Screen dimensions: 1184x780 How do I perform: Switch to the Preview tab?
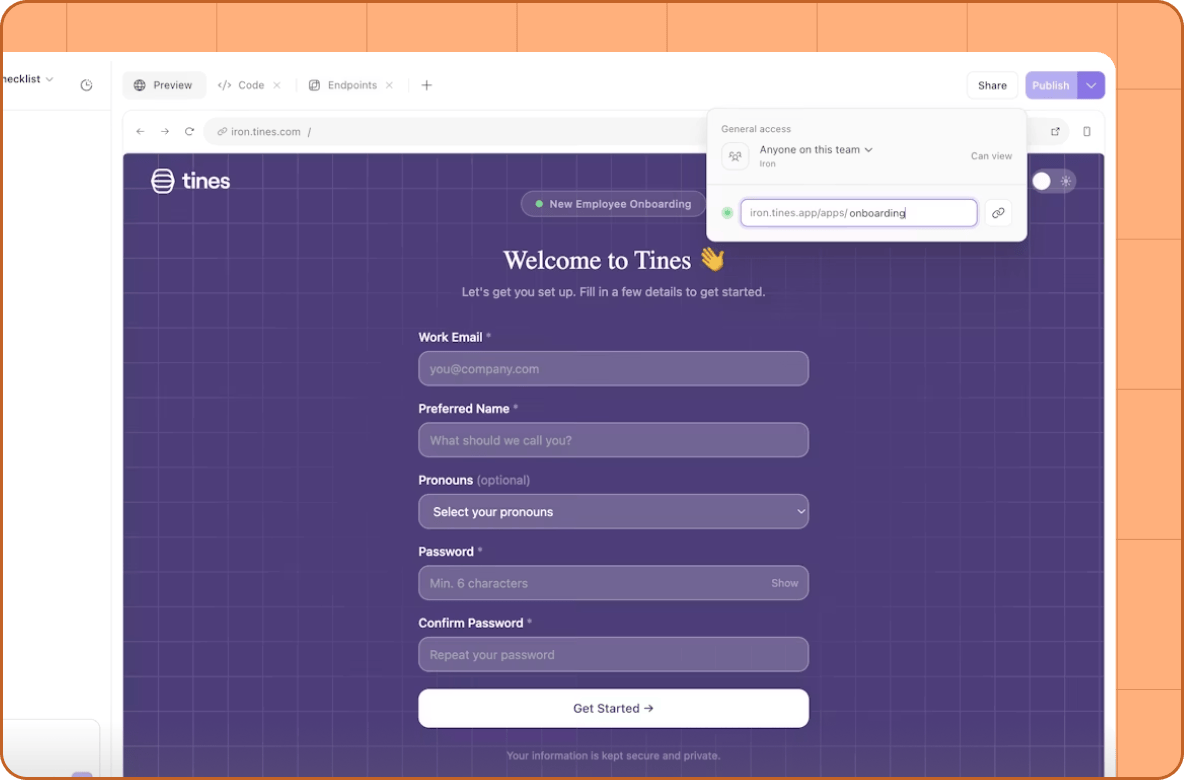click(164, 85)
